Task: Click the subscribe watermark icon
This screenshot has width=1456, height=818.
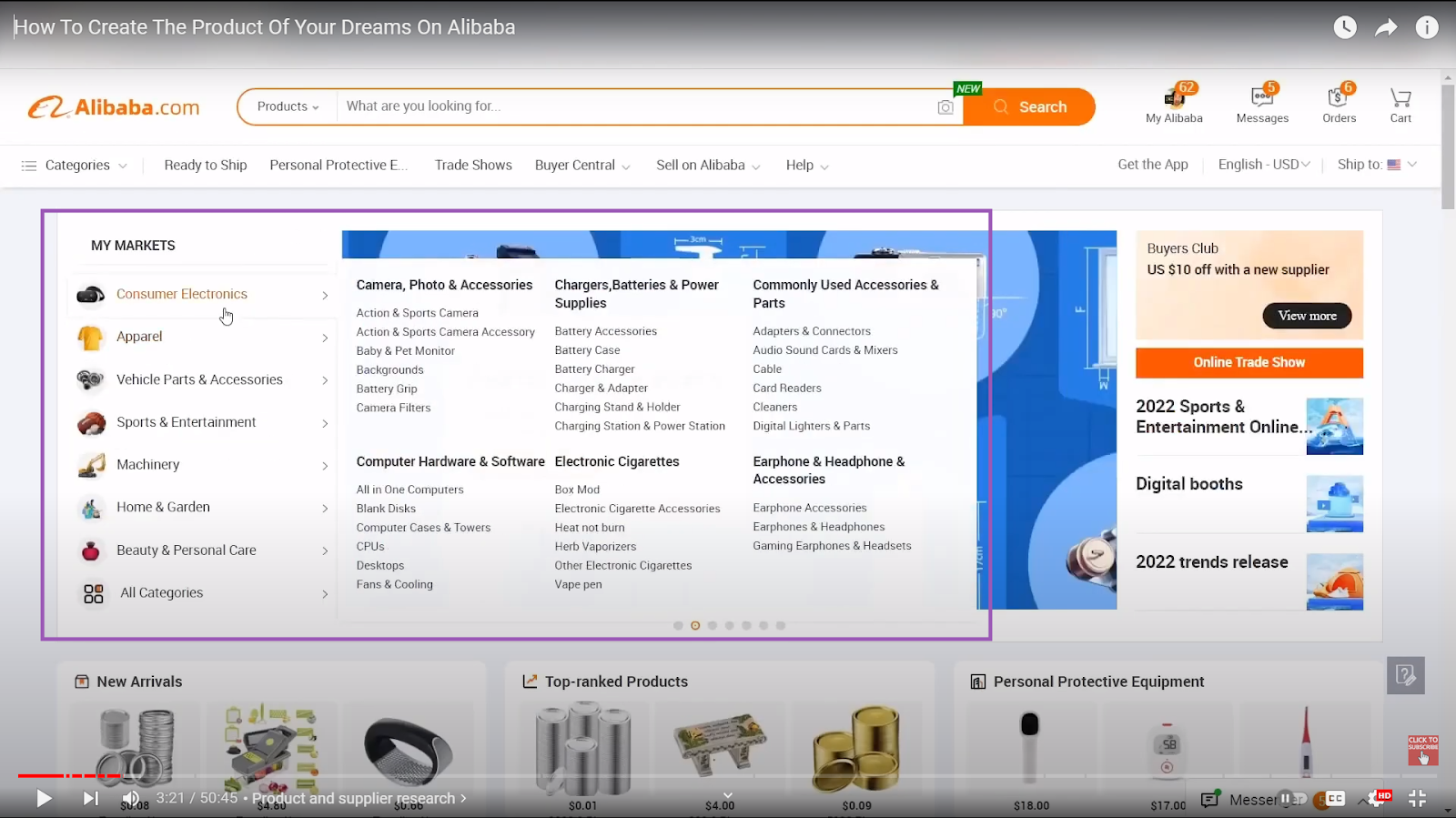Action: (x=1423, y=750)
